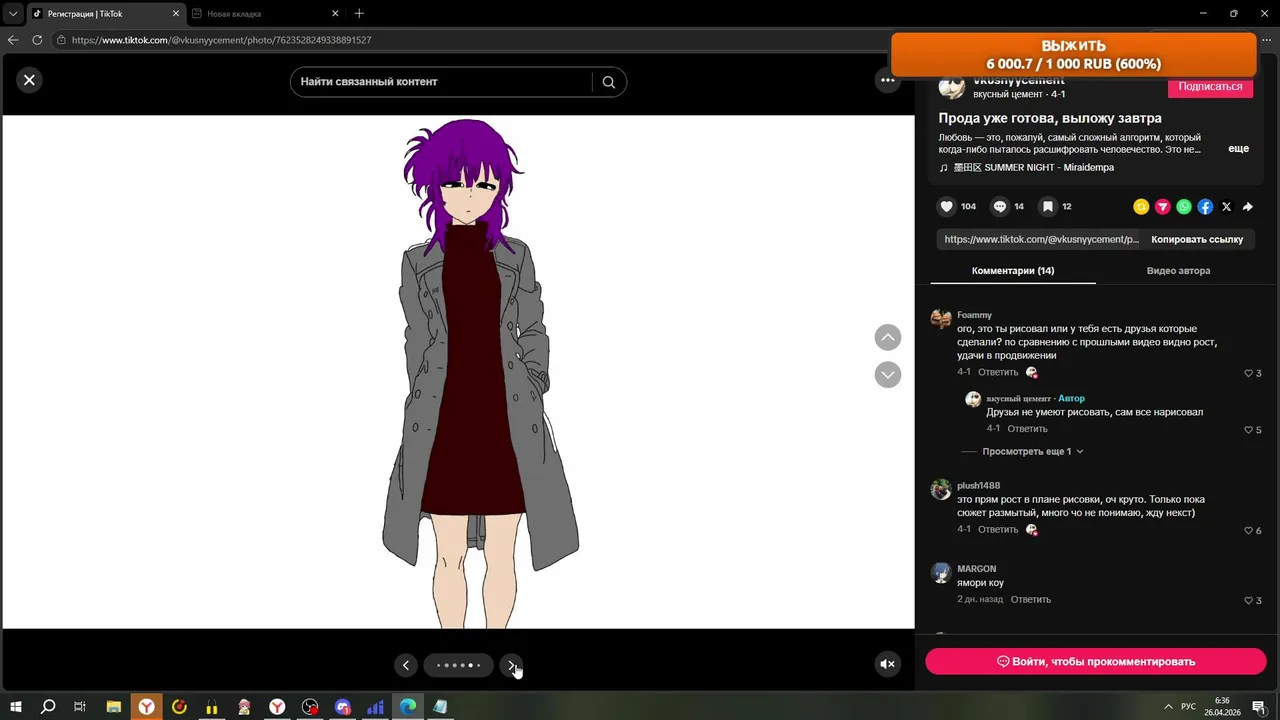Viewport: 1280px width, 720px height.
Task: Show hidden system tray icons
Action: pos(1167,707)
